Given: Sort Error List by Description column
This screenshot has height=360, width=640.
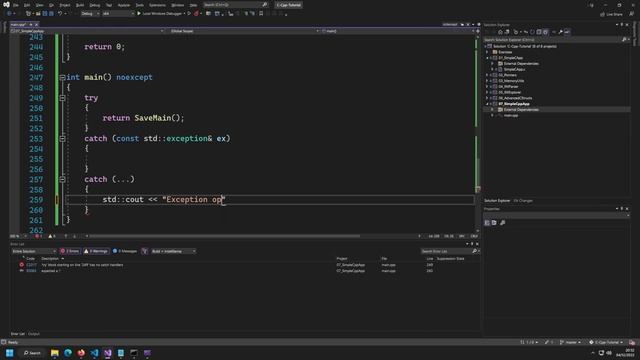Looking at the screenshot, I should [x=51, y=259].
